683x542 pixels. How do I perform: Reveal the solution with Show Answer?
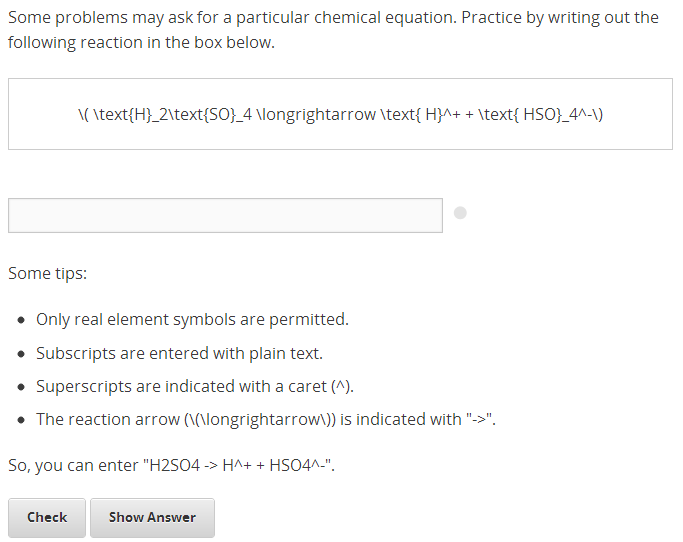pos(152,517)
